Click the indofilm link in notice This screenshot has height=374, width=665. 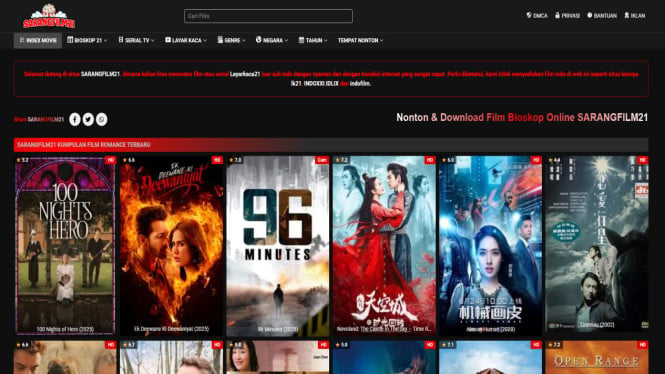[x=360, y=84]
